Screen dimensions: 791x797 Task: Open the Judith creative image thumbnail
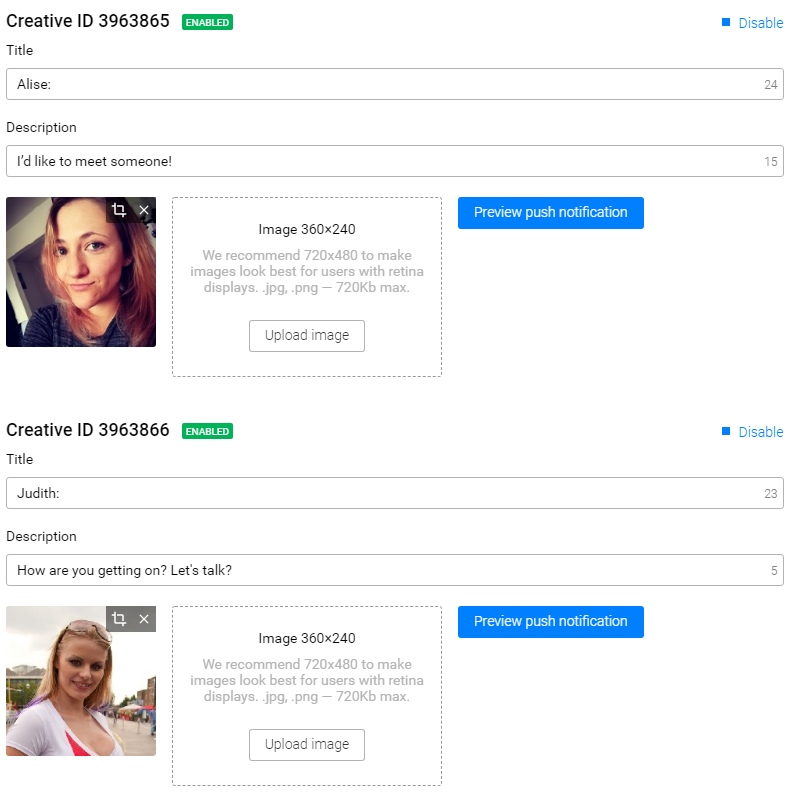tap(81, 681)
